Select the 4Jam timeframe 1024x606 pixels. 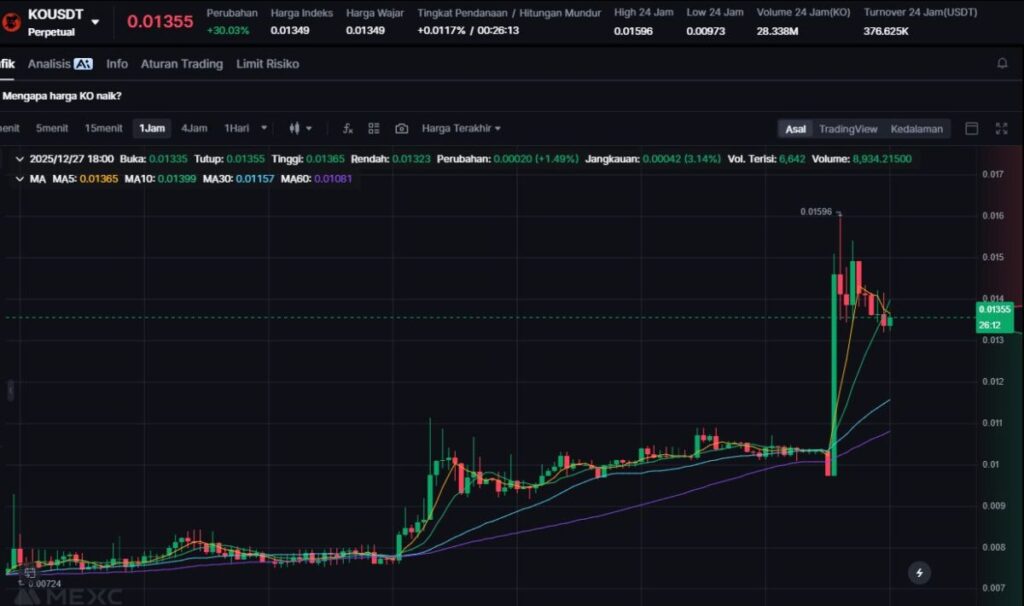point(194,128)
